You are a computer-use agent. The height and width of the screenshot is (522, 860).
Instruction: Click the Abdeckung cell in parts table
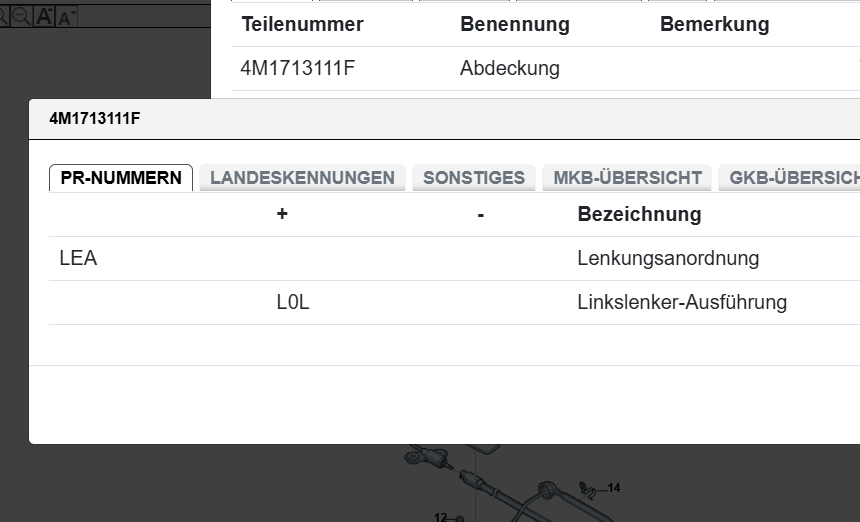click(510, 69)
